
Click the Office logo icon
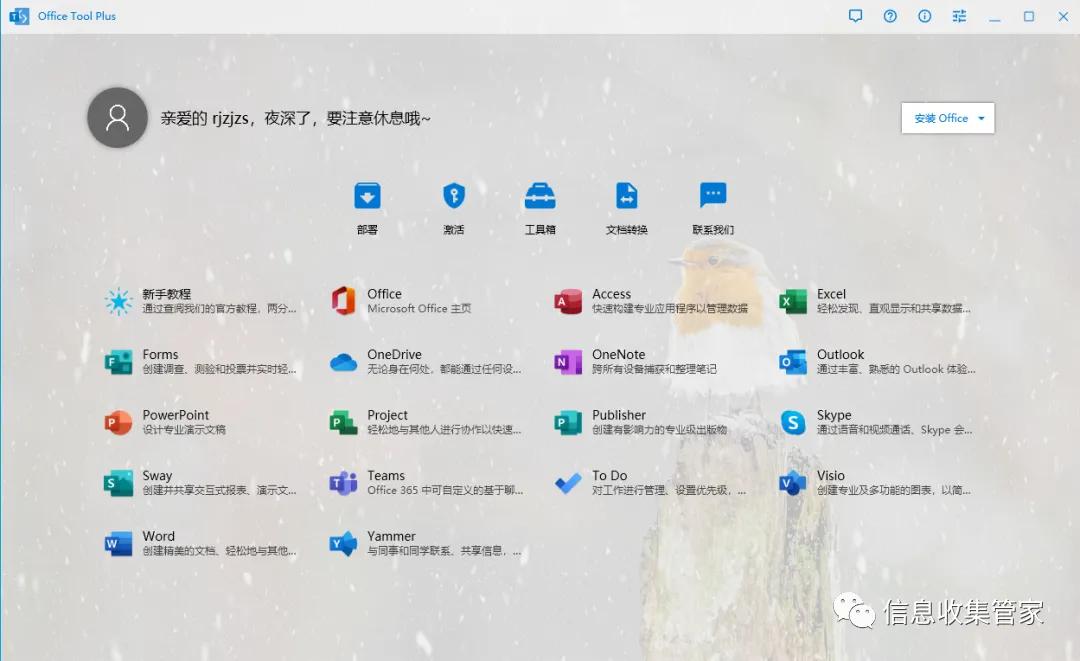[343, 301]
